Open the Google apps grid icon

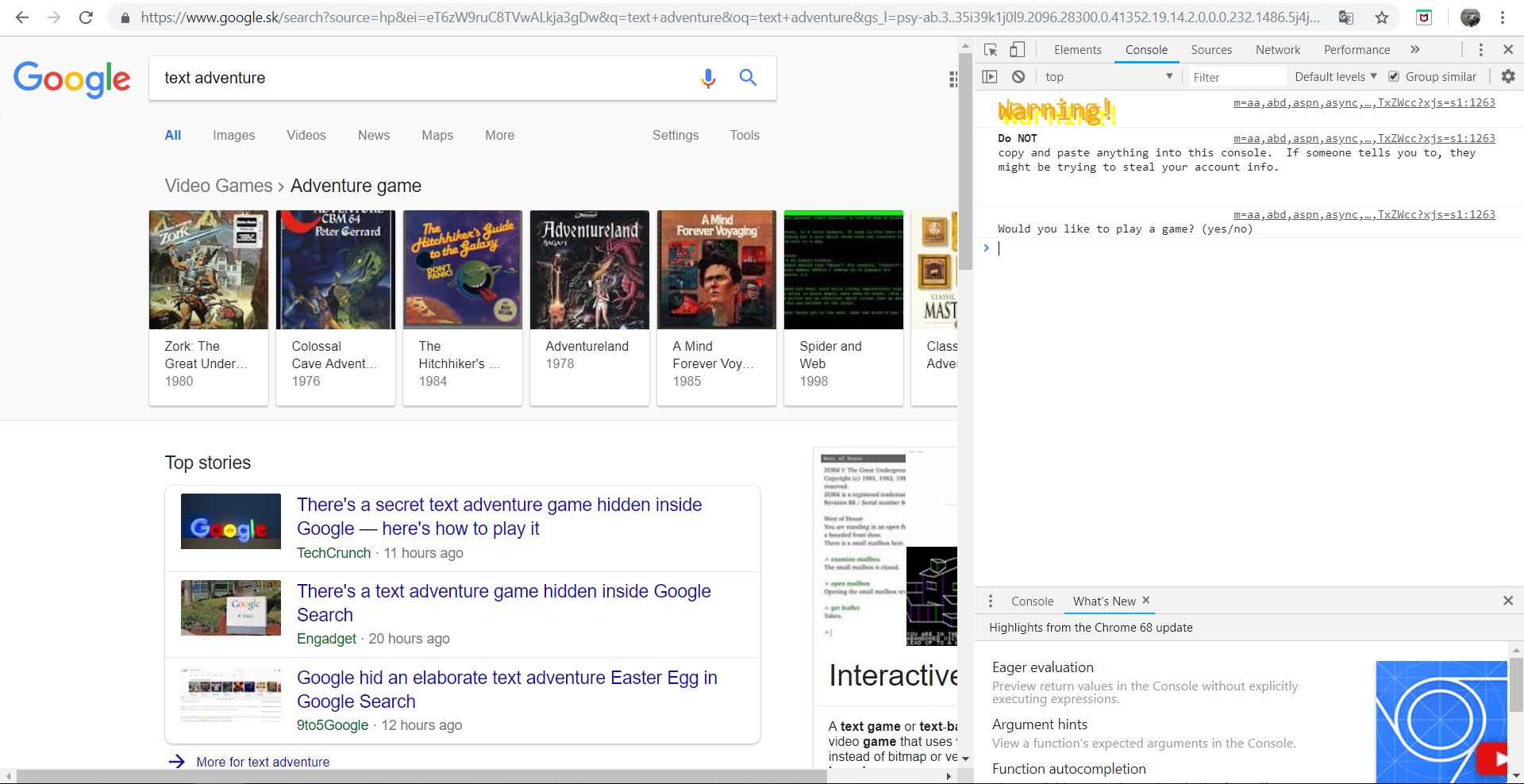coord(952,79)
